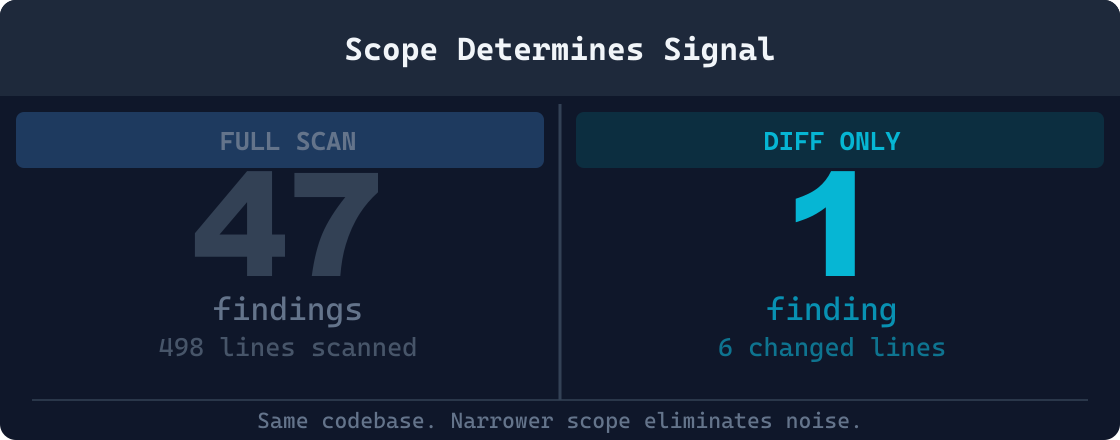1120x440 pixels.
Task: Click the "6 changed lines" text
Action: click(x=831, y=348)
